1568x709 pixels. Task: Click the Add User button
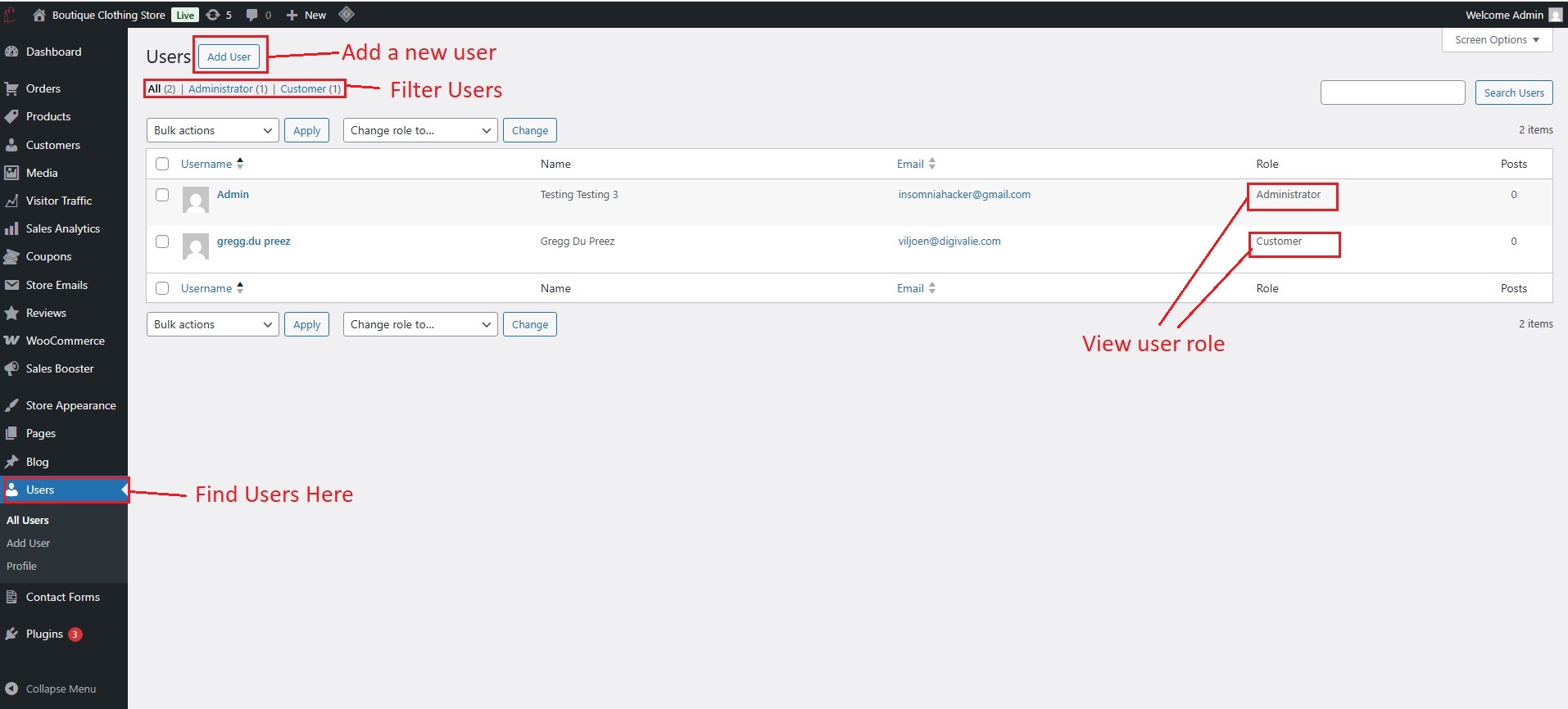[x=229, y=56]
